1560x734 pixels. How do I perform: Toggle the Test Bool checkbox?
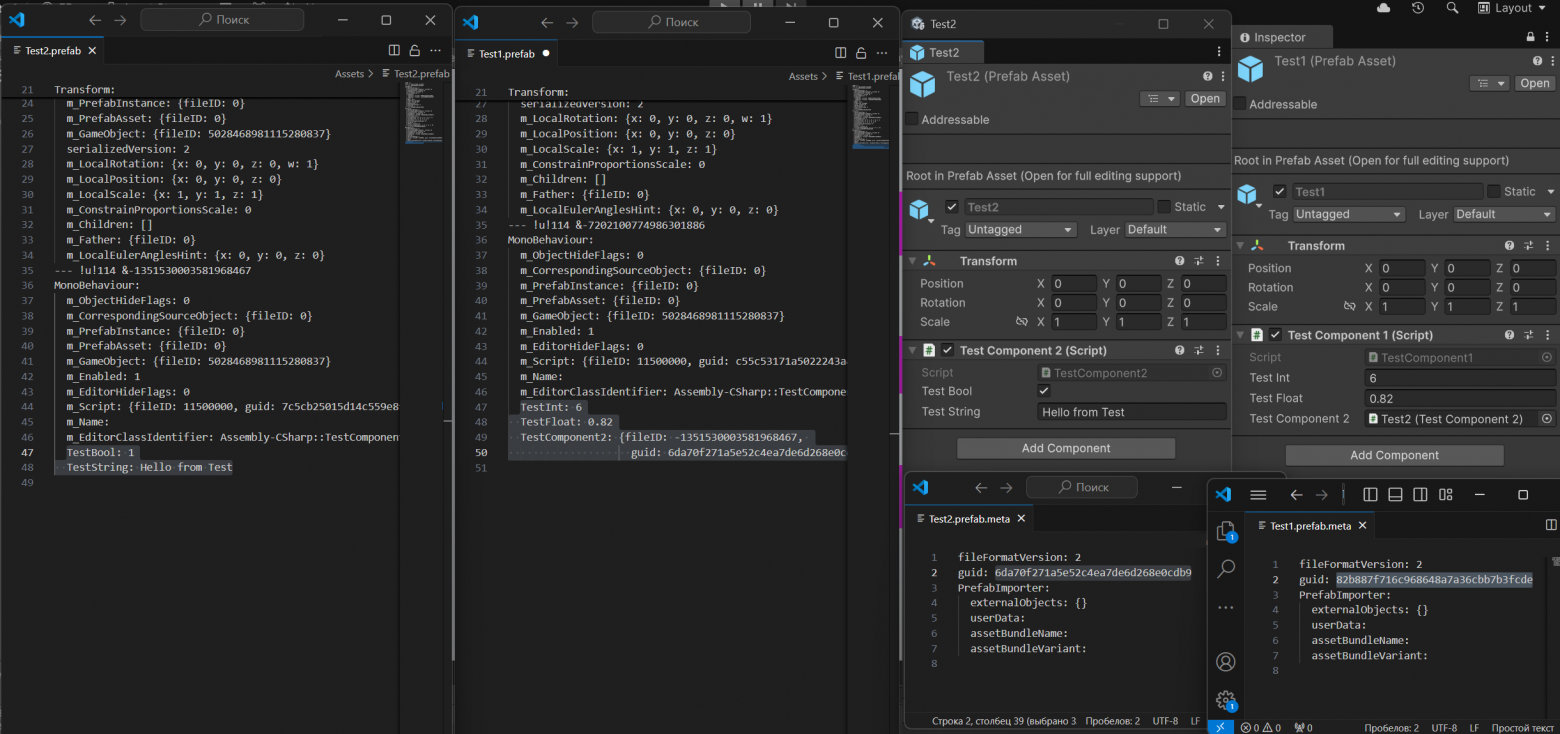(1044, 391)
